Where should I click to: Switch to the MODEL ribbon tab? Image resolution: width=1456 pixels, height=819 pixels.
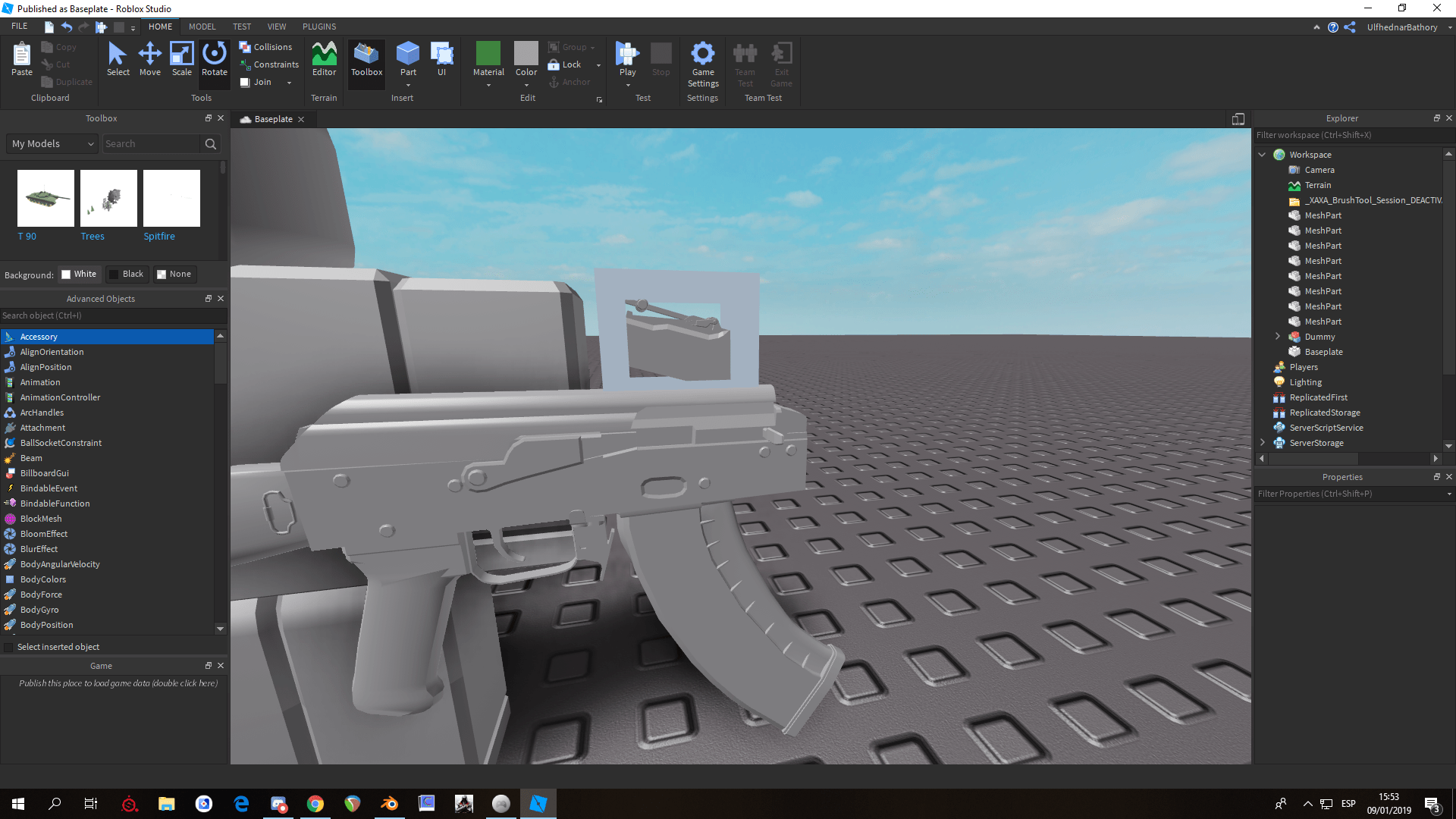202,26
